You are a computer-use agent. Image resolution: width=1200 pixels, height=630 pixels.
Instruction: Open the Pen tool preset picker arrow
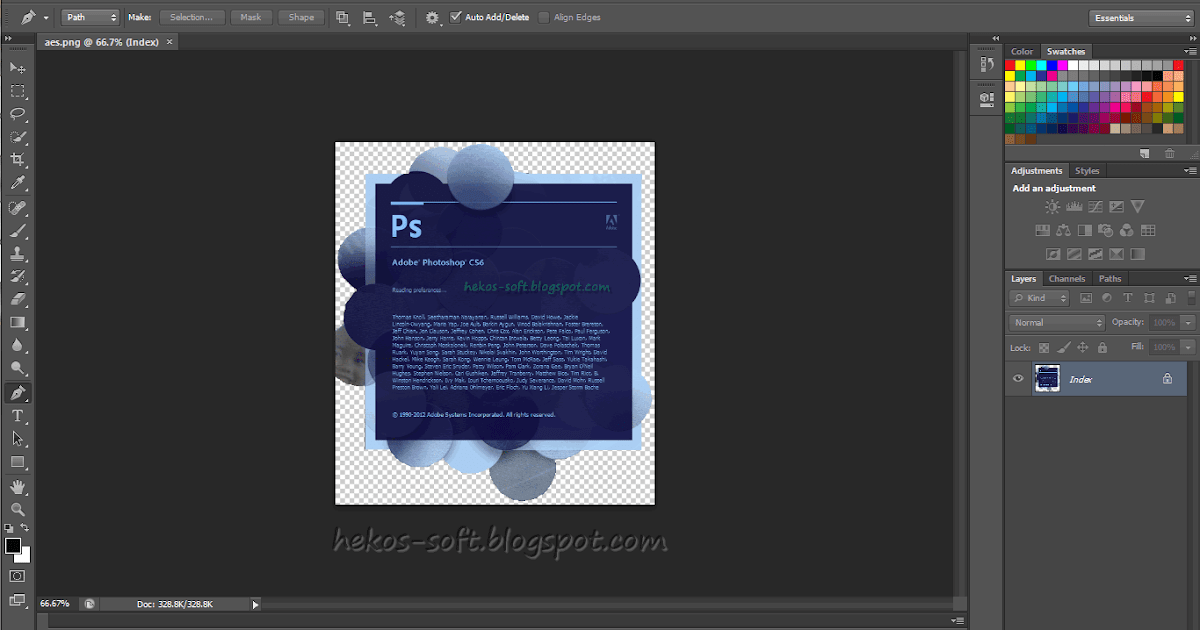[45, 18]
